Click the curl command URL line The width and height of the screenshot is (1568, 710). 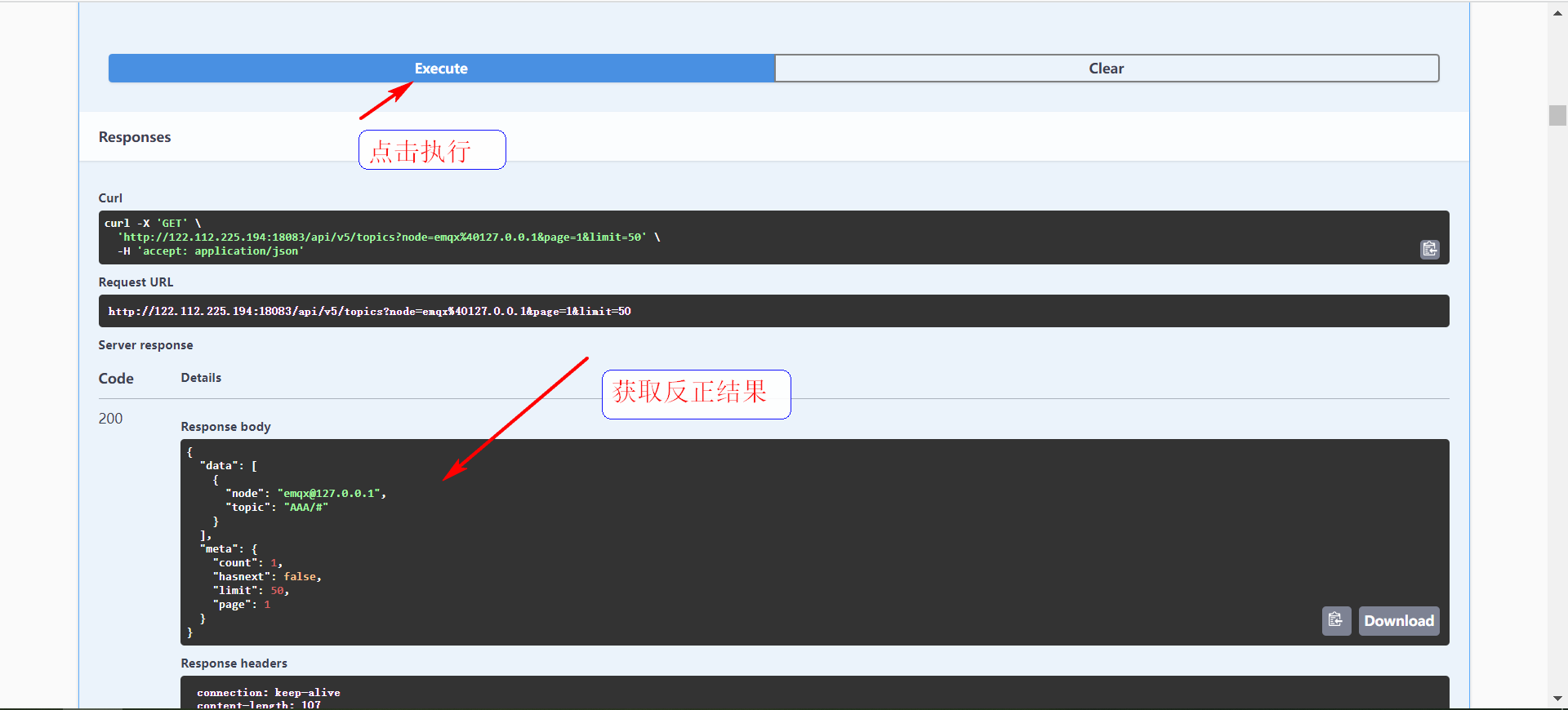389,237
